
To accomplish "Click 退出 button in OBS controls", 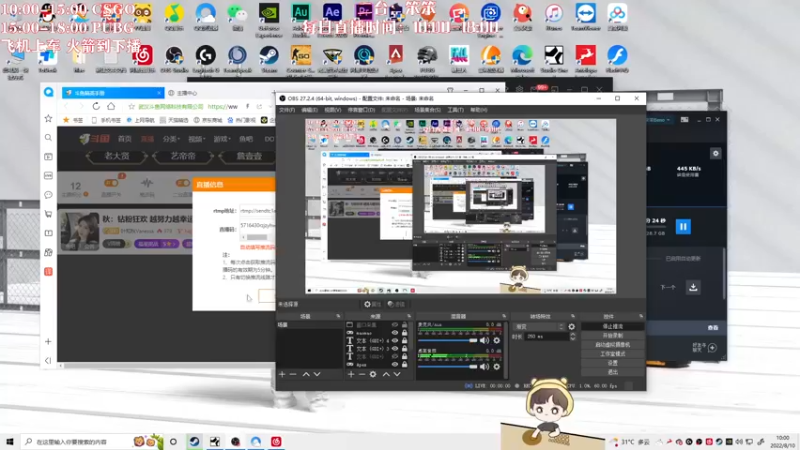I will (613, 372).
